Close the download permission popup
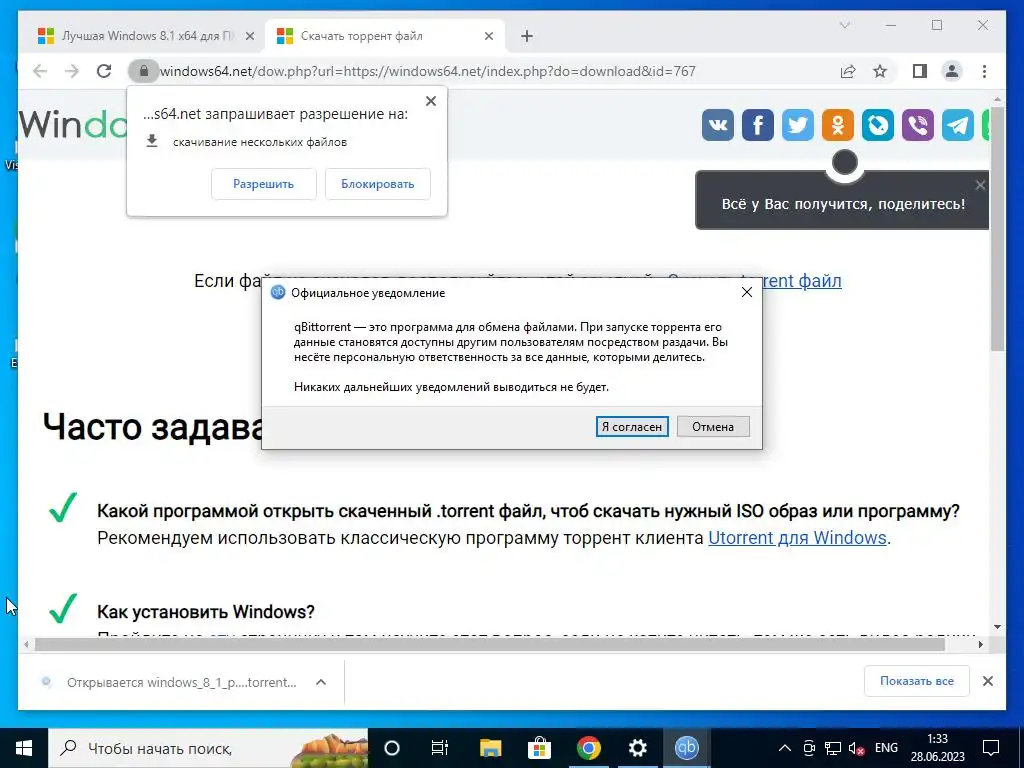1024x768 pixels. [431, 101]
